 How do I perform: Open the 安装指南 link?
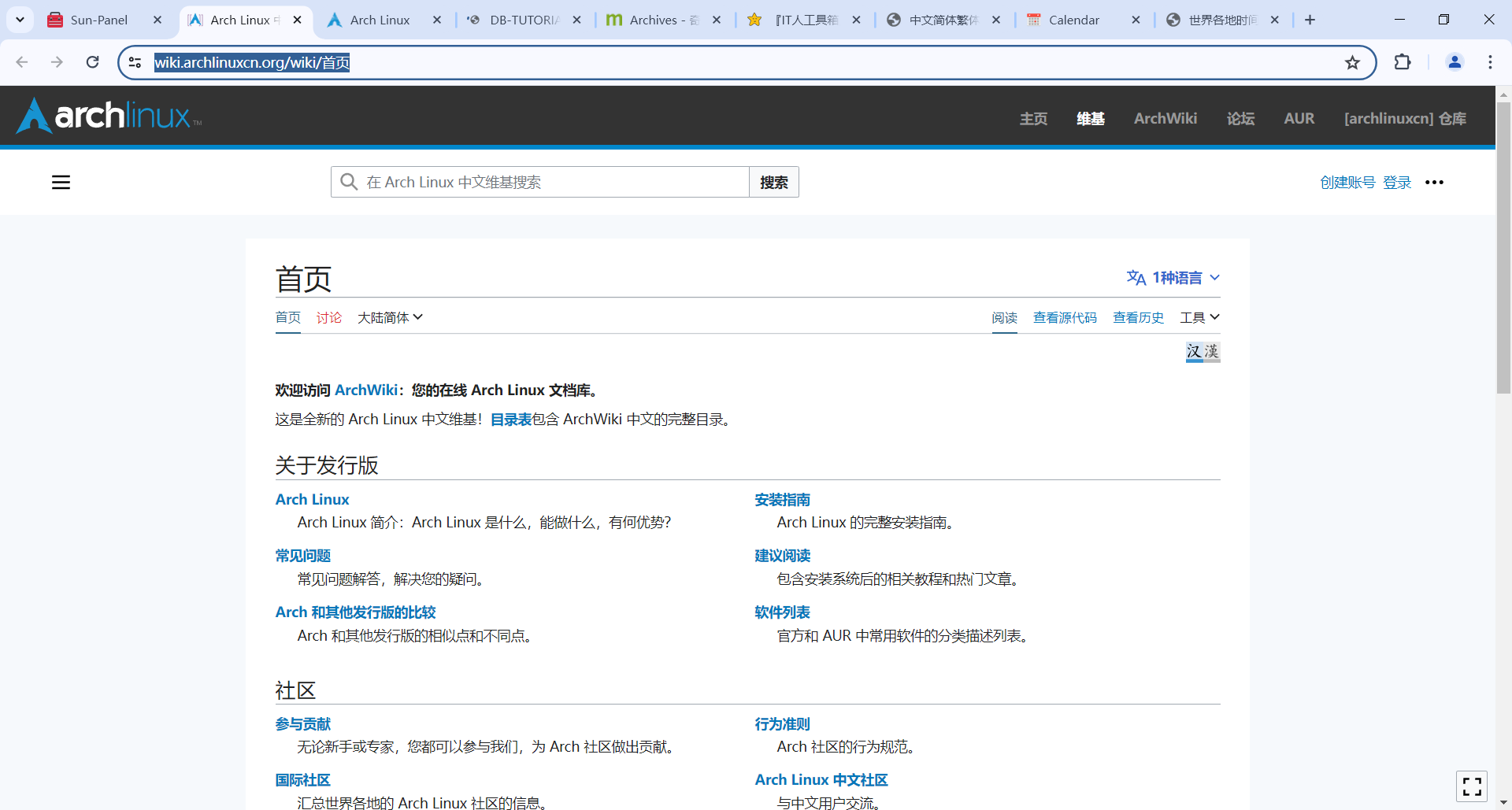pyautogui.click(x=782, y=499)
